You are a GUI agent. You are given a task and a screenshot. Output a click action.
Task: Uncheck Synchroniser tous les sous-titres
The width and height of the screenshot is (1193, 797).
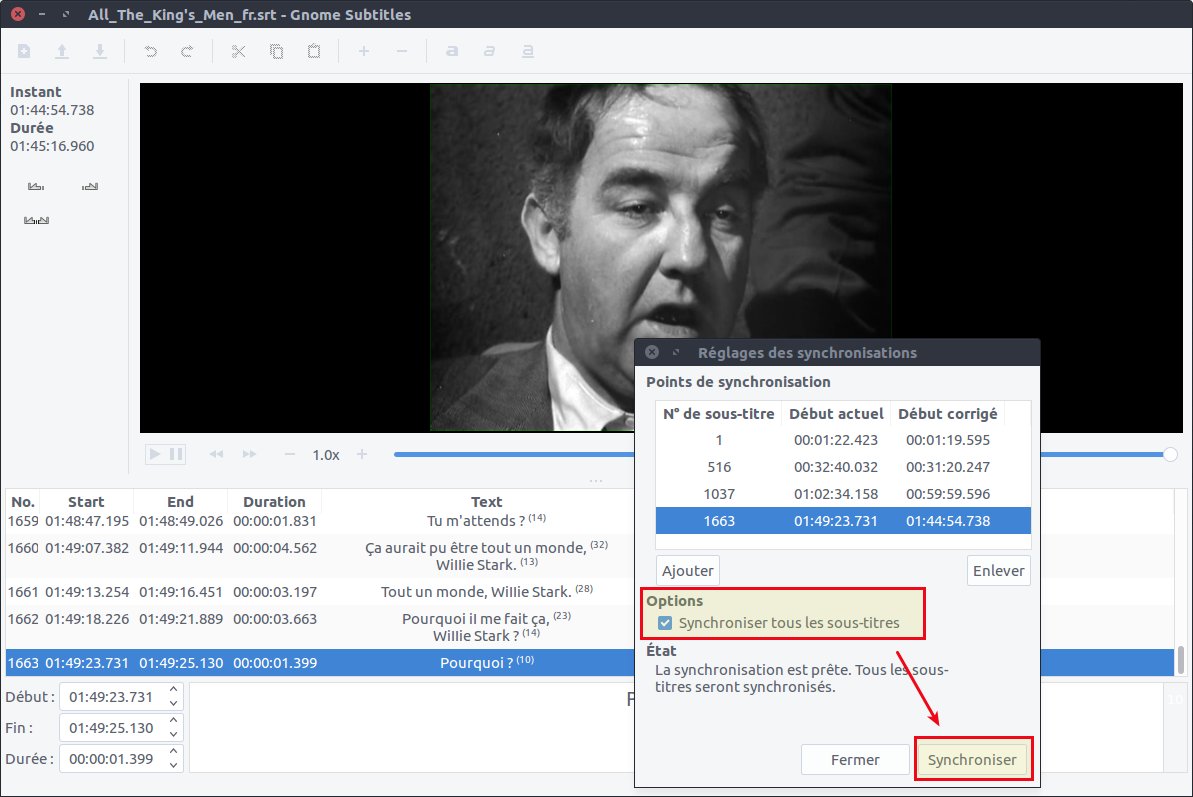point(665,623)
